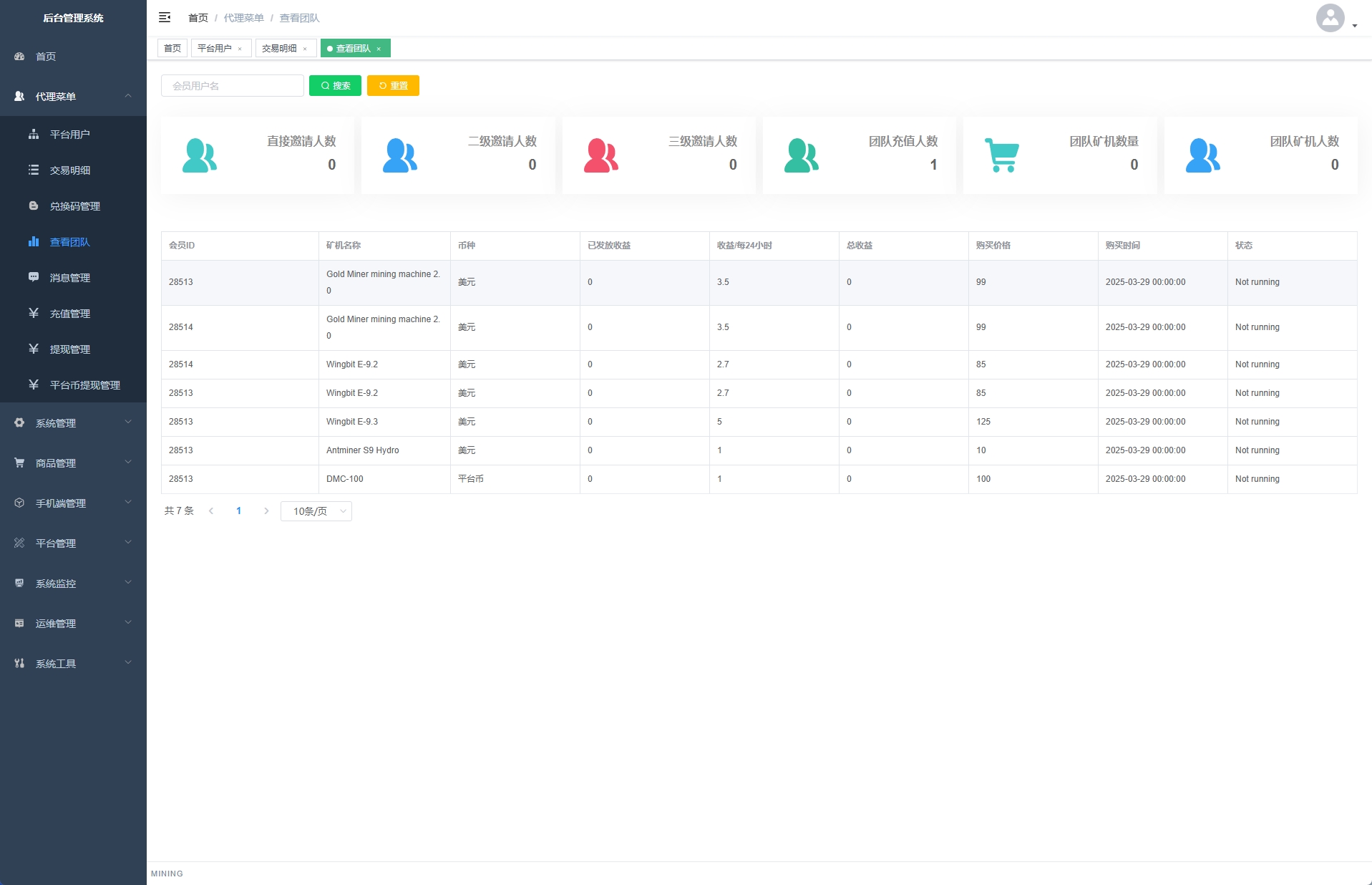The height and width of the screenshot is (885, 1372).
Task: Focus the 会员用户名 search field
Action: [233, 86]
